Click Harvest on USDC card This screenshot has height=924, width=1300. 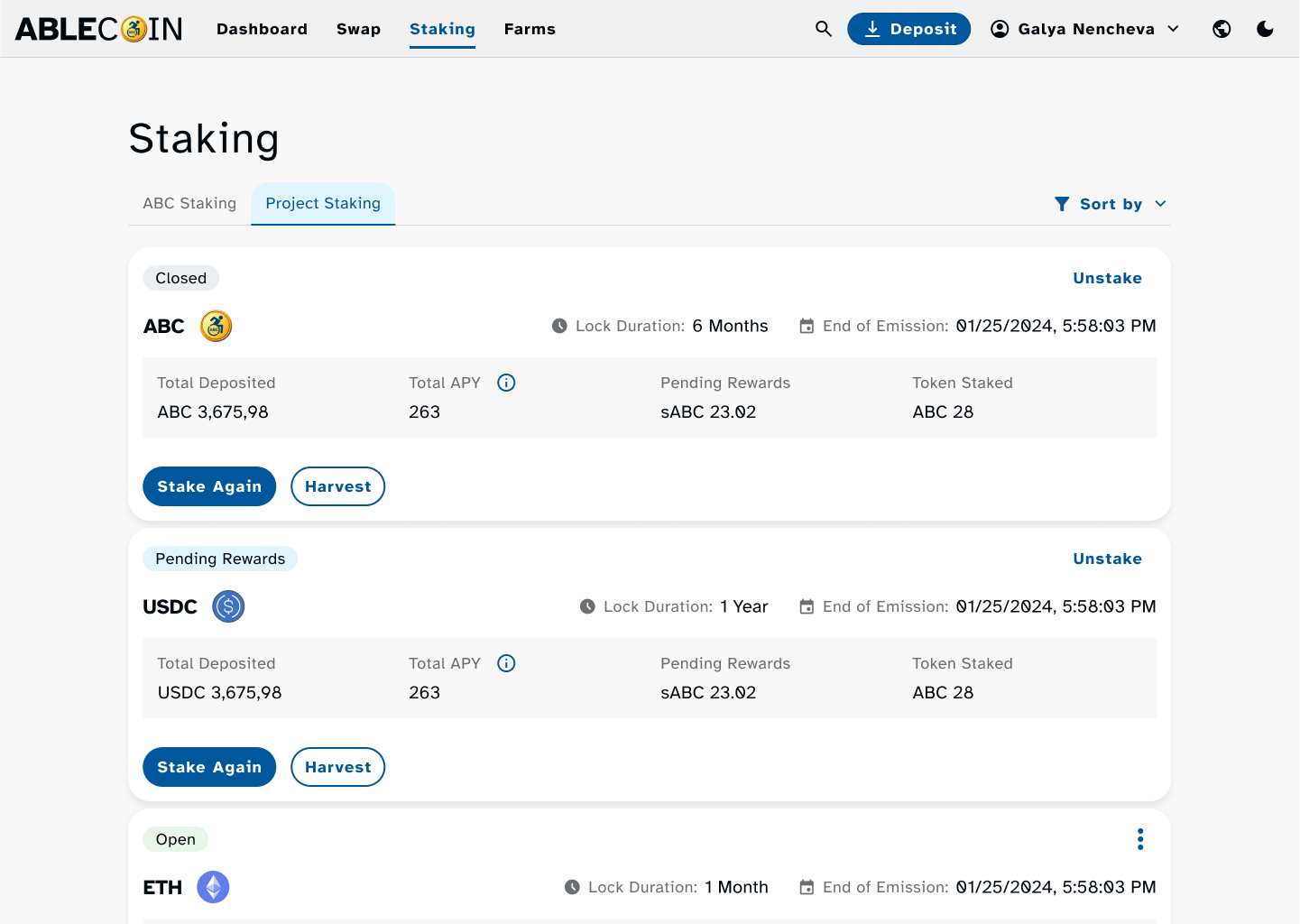click(337, 767)
